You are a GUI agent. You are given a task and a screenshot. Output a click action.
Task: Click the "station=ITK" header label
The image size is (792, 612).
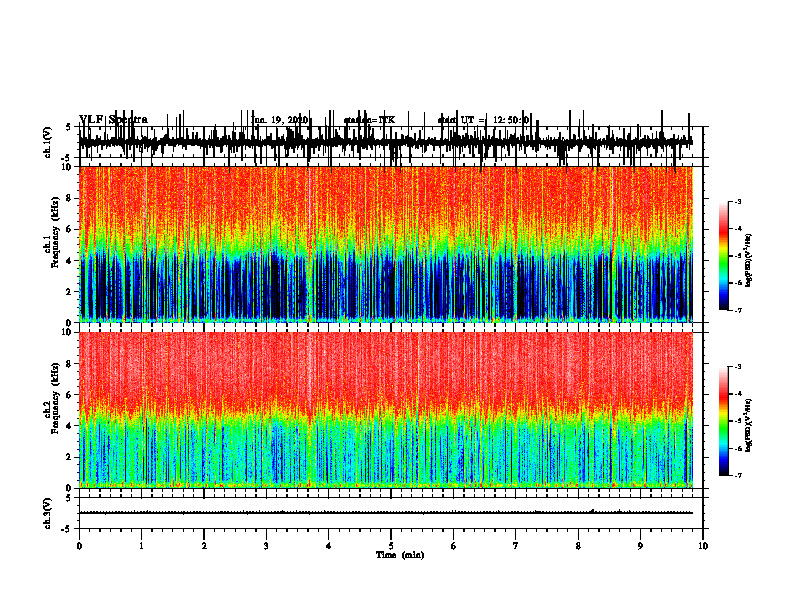[x=369, y=120]
